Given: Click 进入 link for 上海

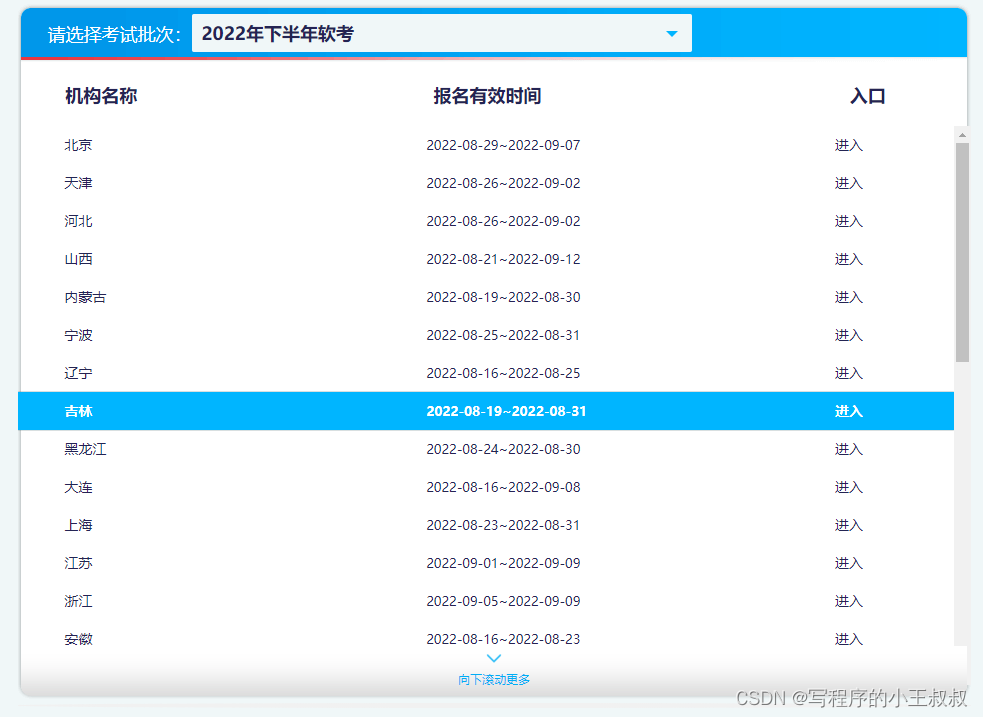Looking at the screenshot, I should click(848, 525).
